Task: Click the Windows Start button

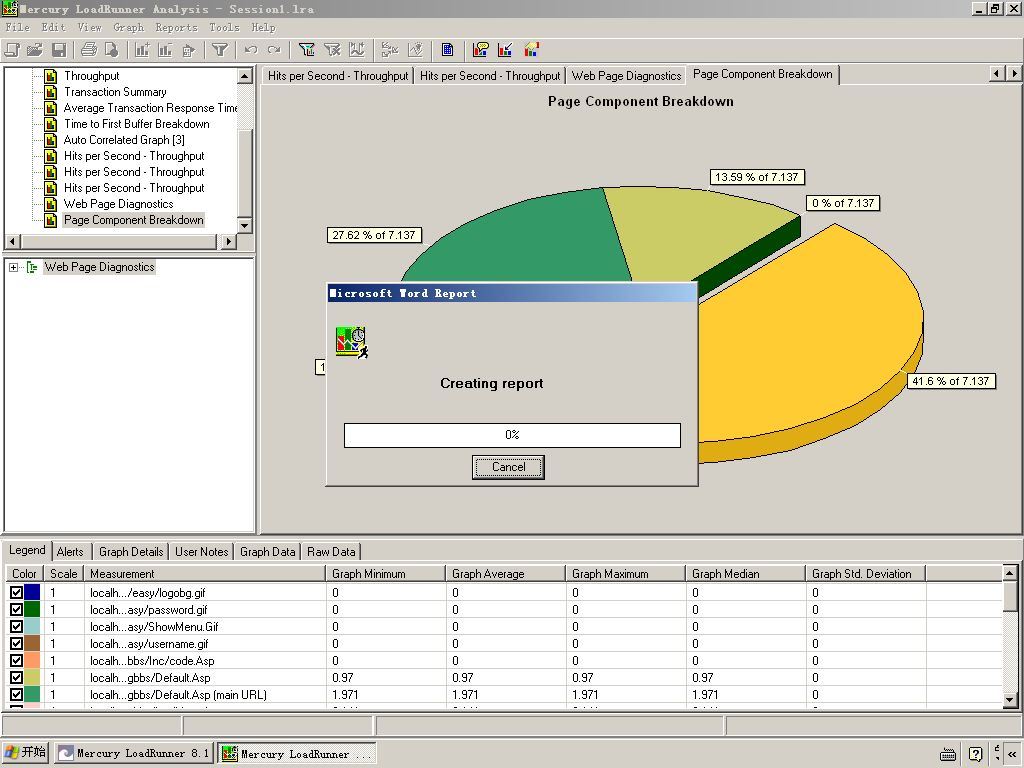Action: click(x=26, y=753)
